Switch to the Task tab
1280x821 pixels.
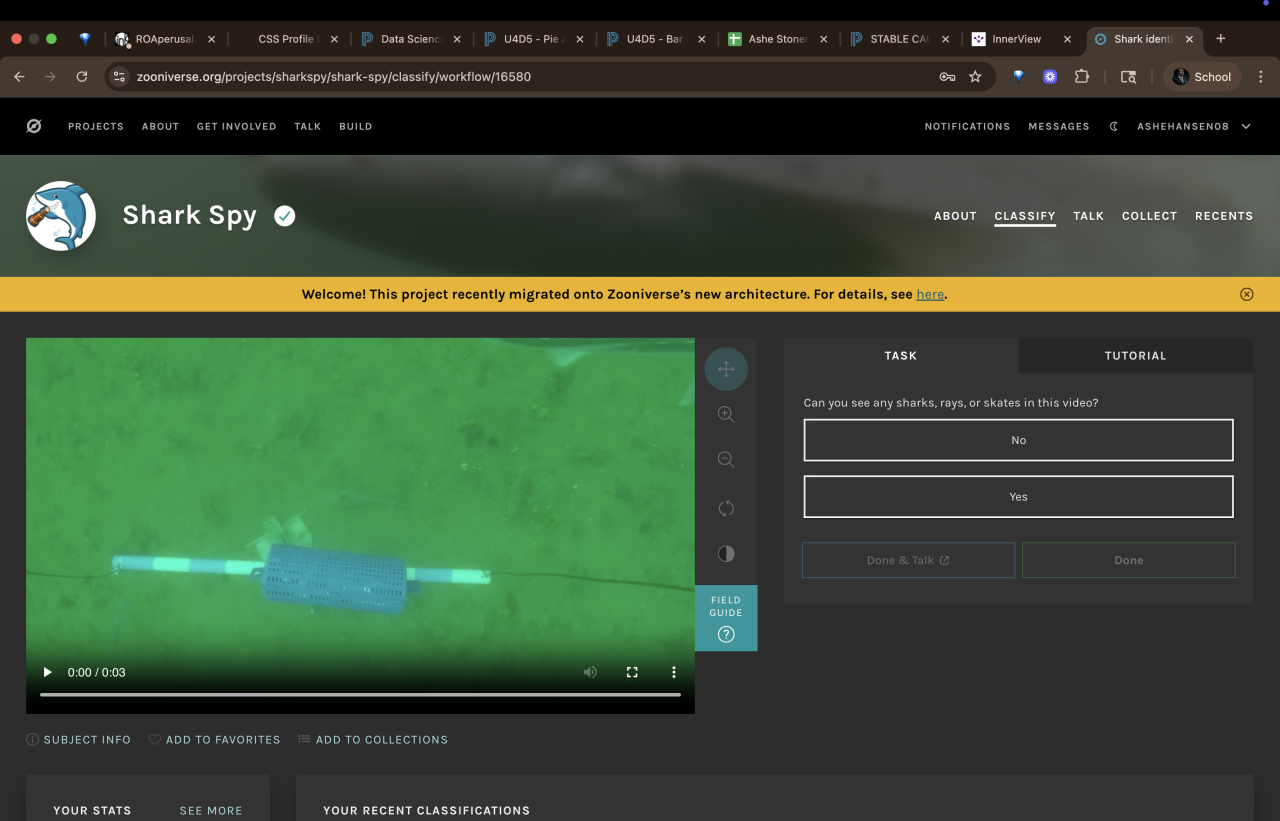(901, 356)
